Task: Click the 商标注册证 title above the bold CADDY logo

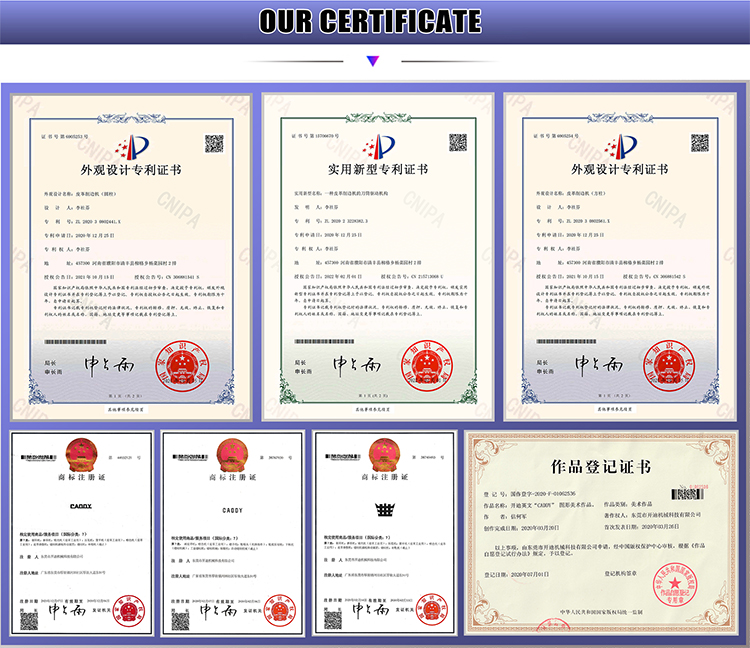Action: coord(81,477)
